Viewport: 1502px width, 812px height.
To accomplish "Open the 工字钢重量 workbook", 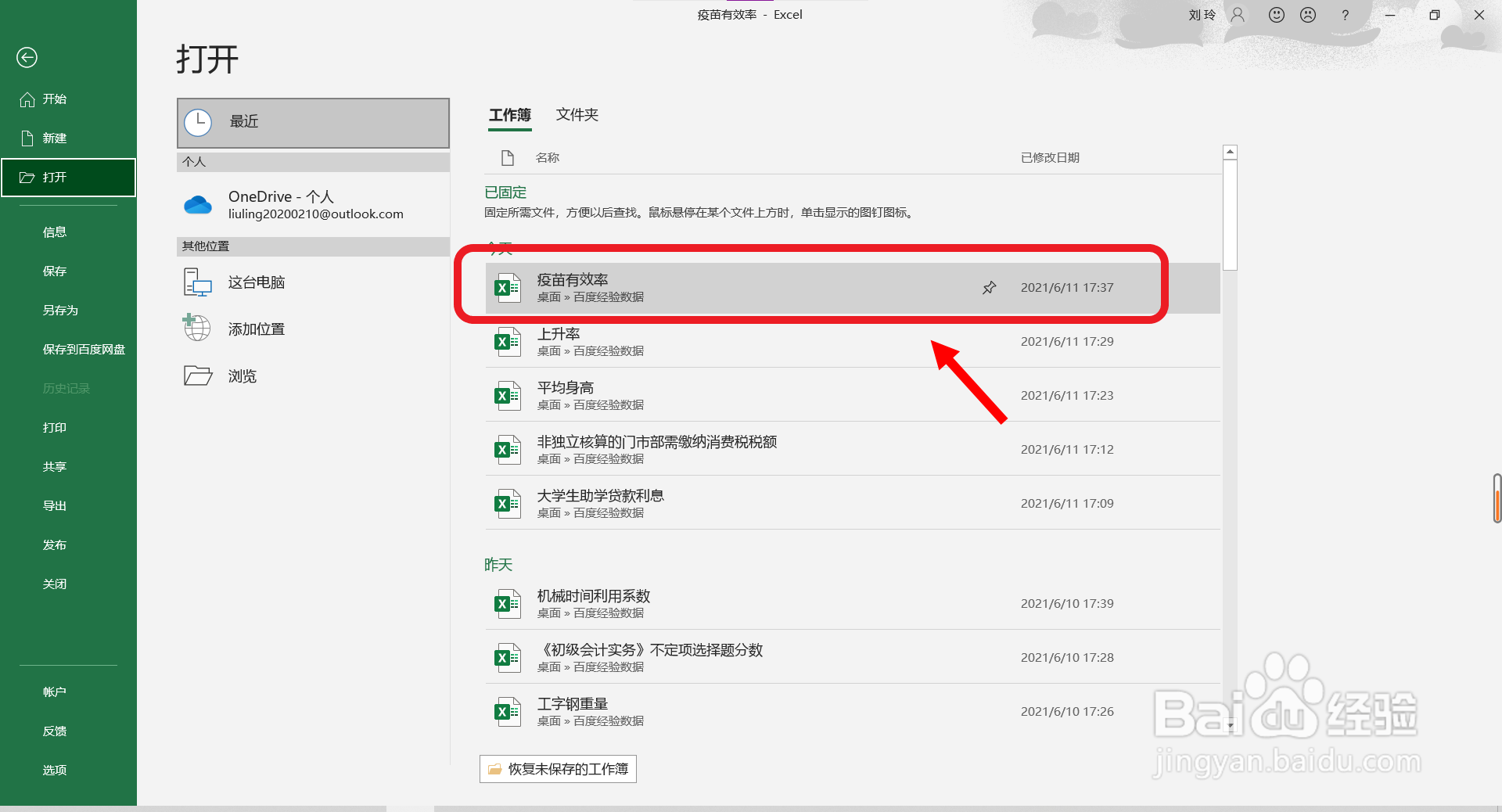I will pyautogui.click(x=853, y=712).
